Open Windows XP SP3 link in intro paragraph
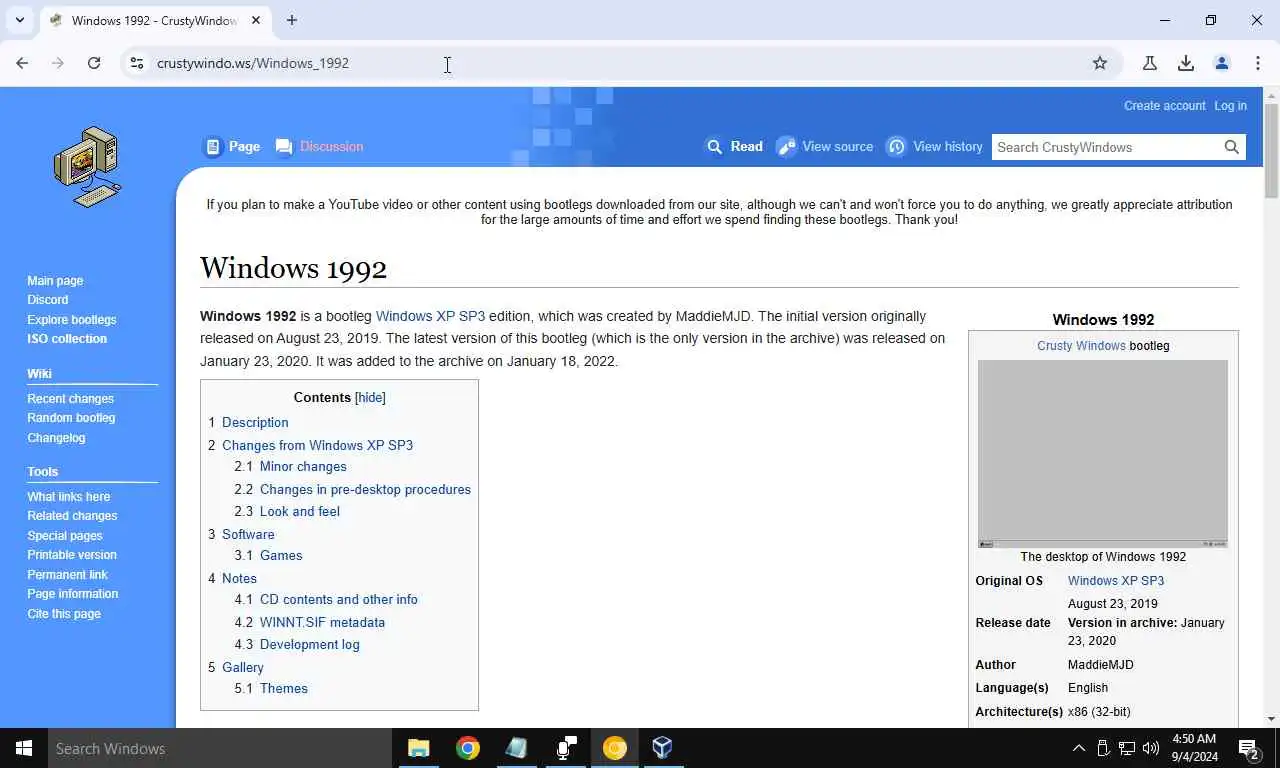1280x768 pixels. [x=430, y=316]
